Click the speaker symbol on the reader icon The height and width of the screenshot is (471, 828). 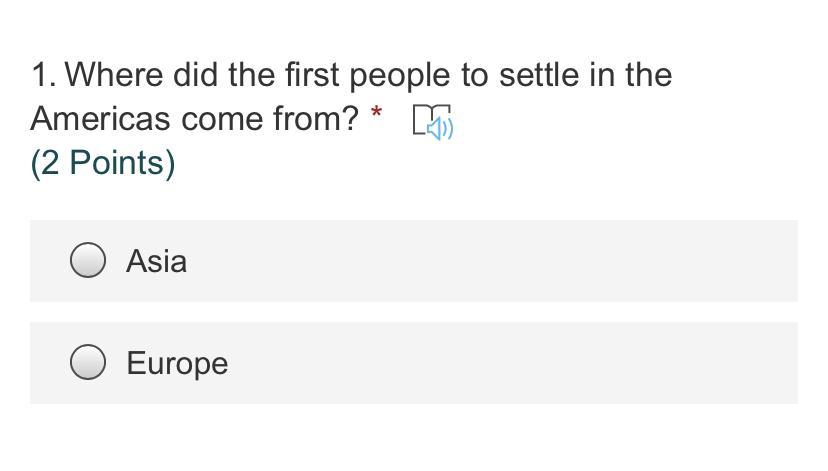pyautogui.click(x=441, y=128)
